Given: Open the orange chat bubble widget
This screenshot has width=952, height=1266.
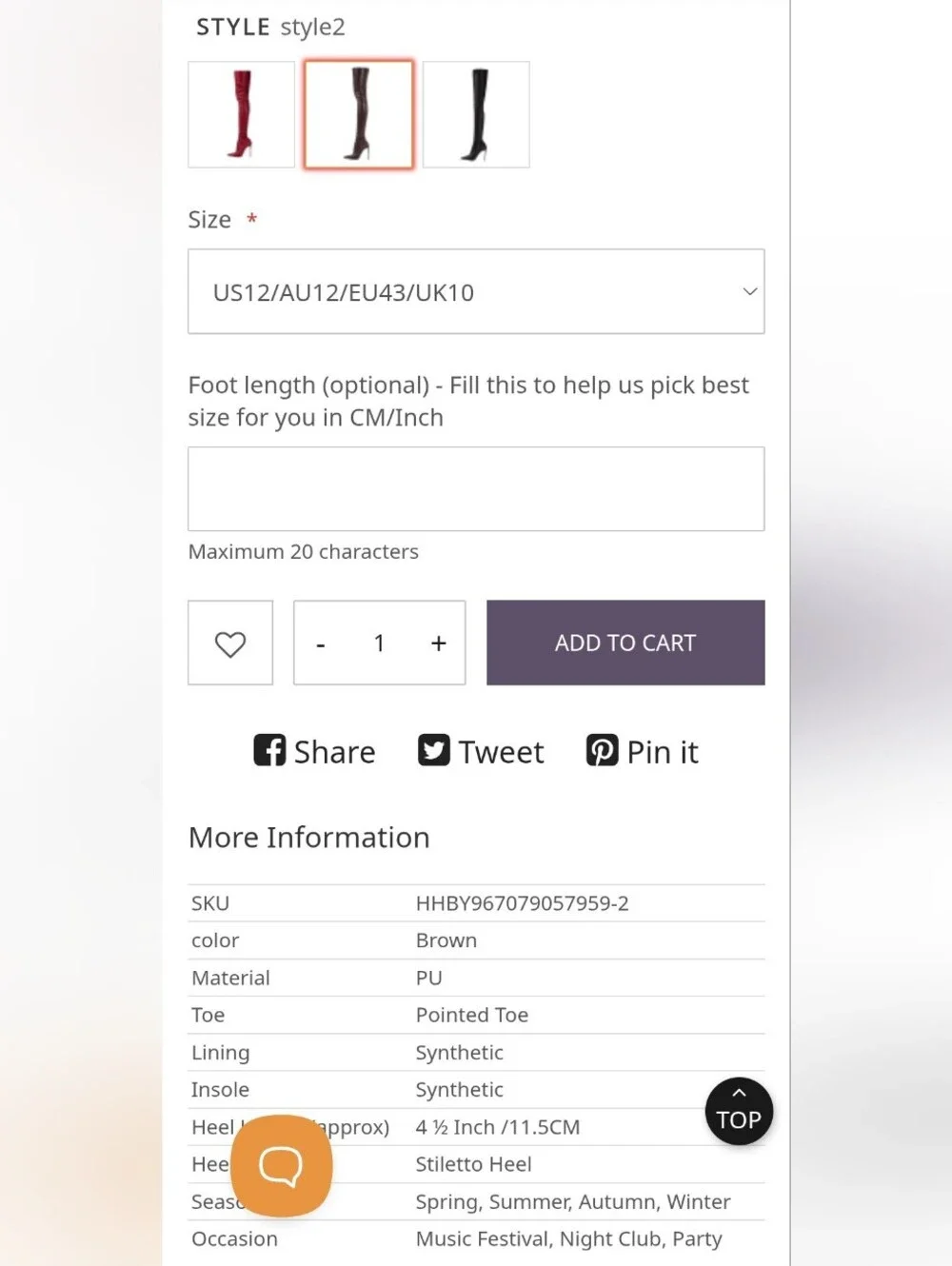Looking at the screenshot, I should (281, 1166).
